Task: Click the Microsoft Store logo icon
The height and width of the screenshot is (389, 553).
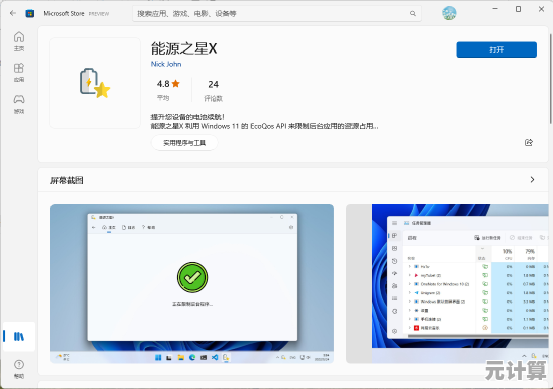Action: pyautogui.click(x=30, y=13)
